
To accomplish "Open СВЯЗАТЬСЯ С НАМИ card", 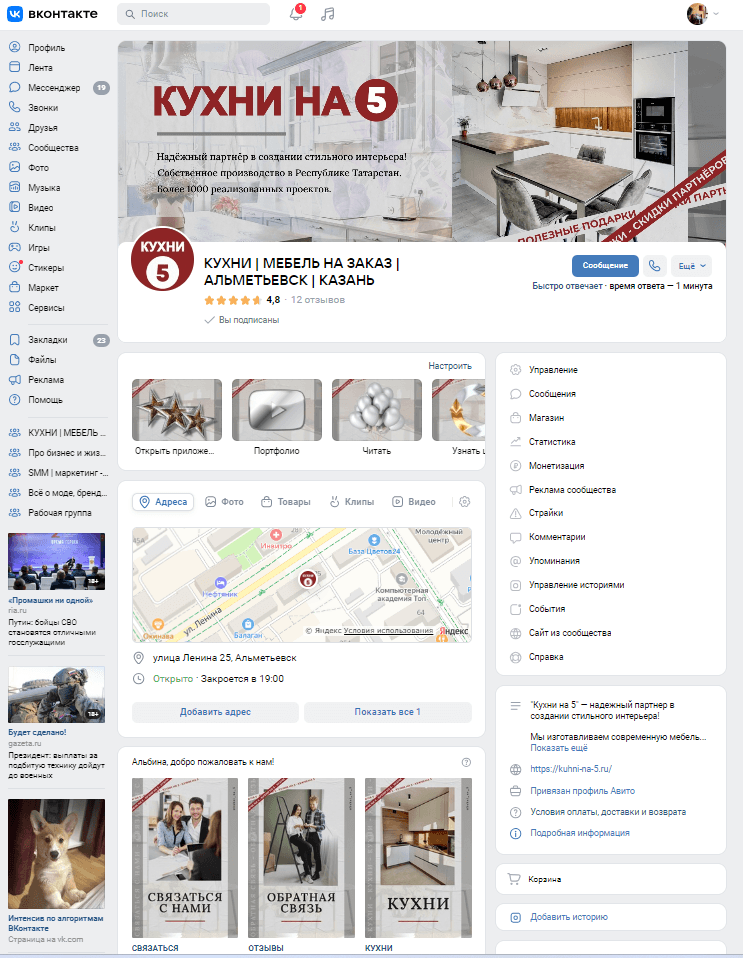I will pyautogui.click(x=185, y=858).
